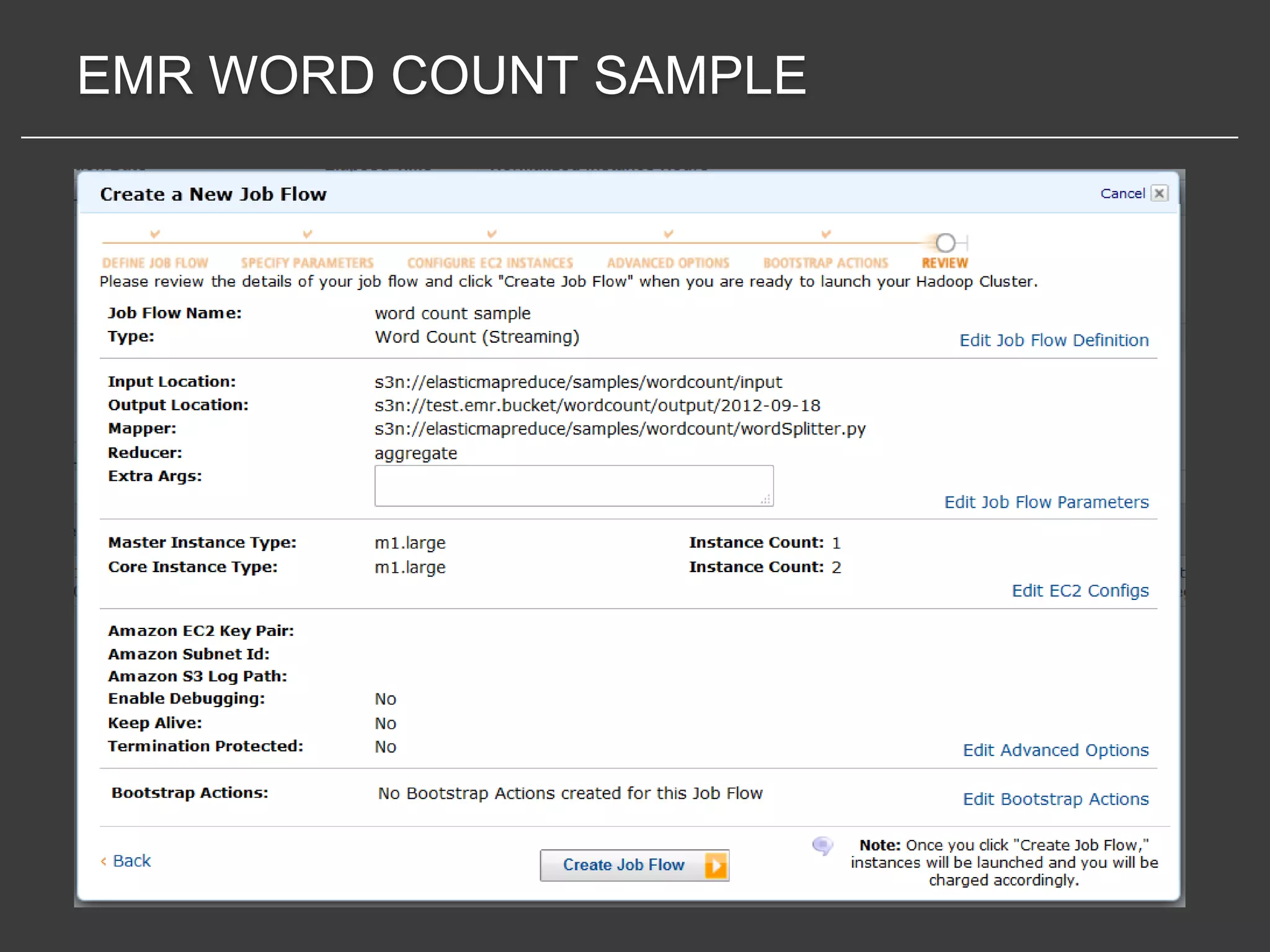Click the Cancel link in dialog header
The image size is (1270, 952).
(x=1122, y=193)
